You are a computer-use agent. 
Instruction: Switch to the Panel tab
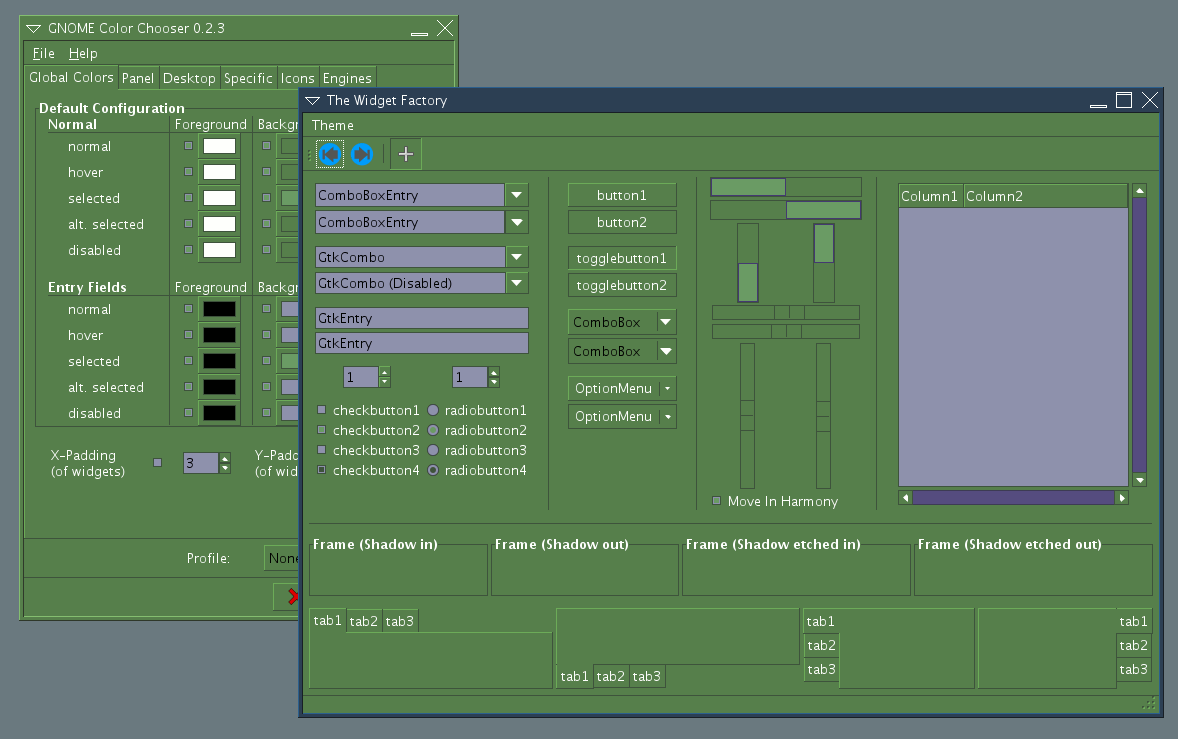[137, 78]
